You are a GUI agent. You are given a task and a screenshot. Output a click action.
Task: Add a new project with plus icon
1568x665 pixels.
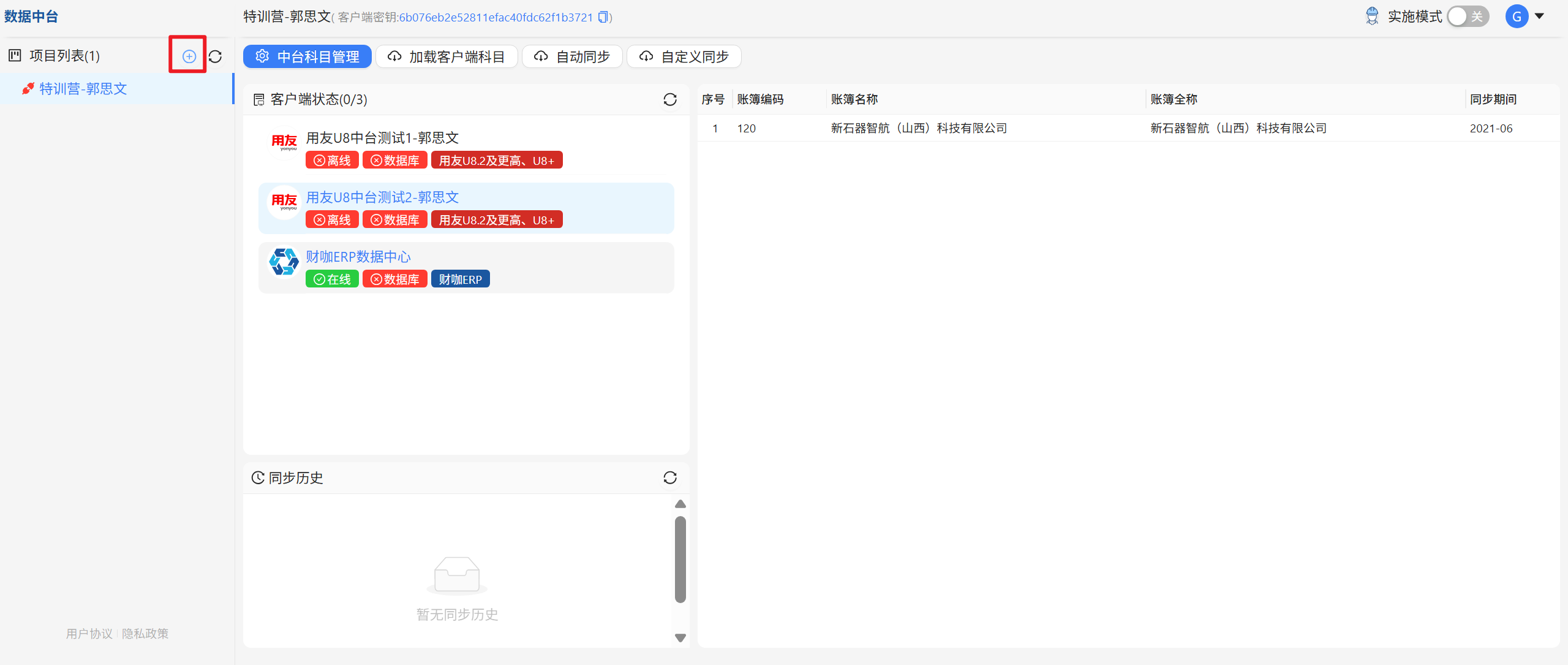coord(189,56)
